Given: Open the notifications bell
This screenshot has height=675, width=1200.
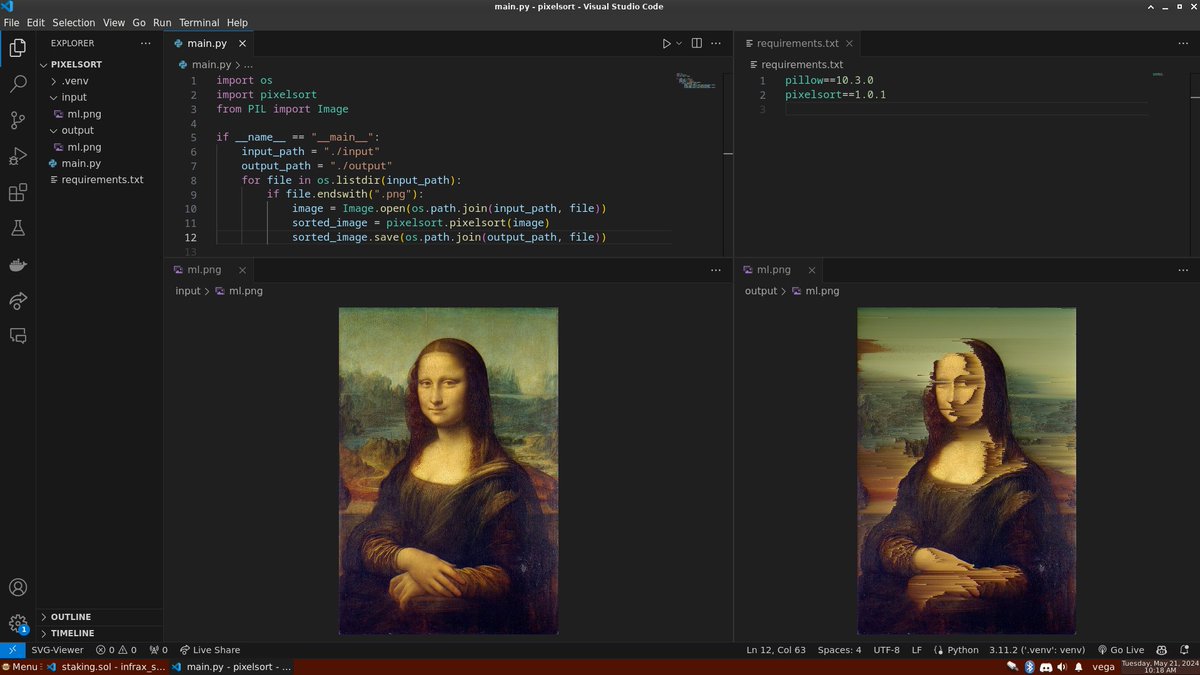Looking at the screenshot, I should tap(1186, 650).
